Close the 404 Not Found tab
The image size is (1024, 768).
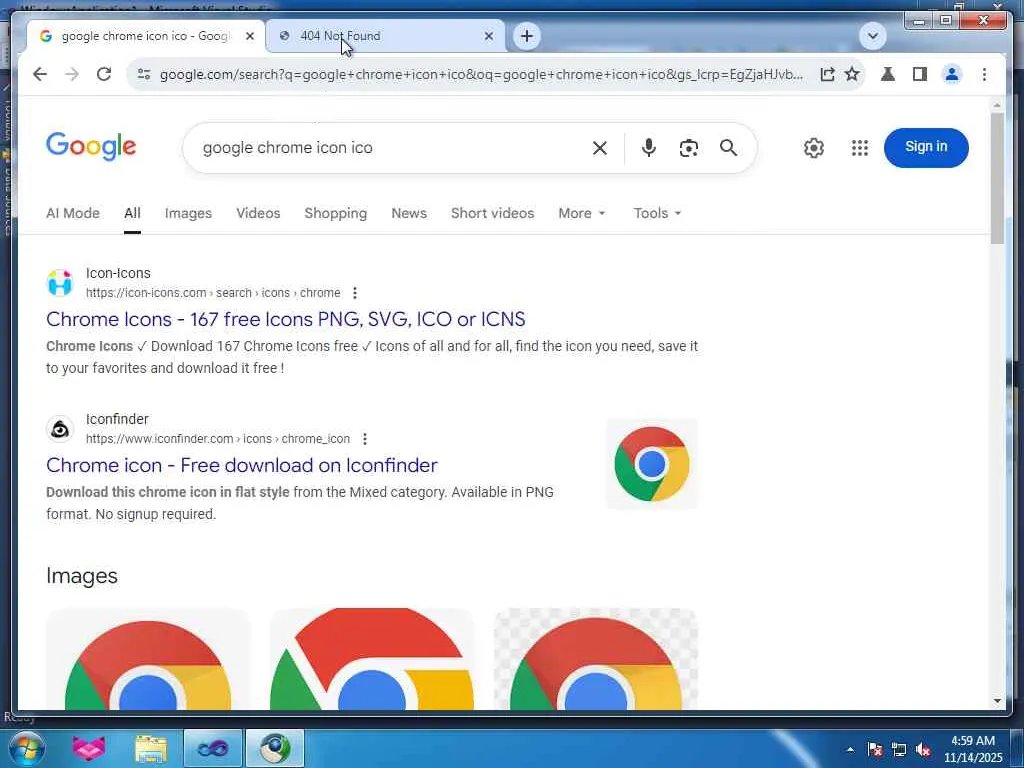[488, 36]
